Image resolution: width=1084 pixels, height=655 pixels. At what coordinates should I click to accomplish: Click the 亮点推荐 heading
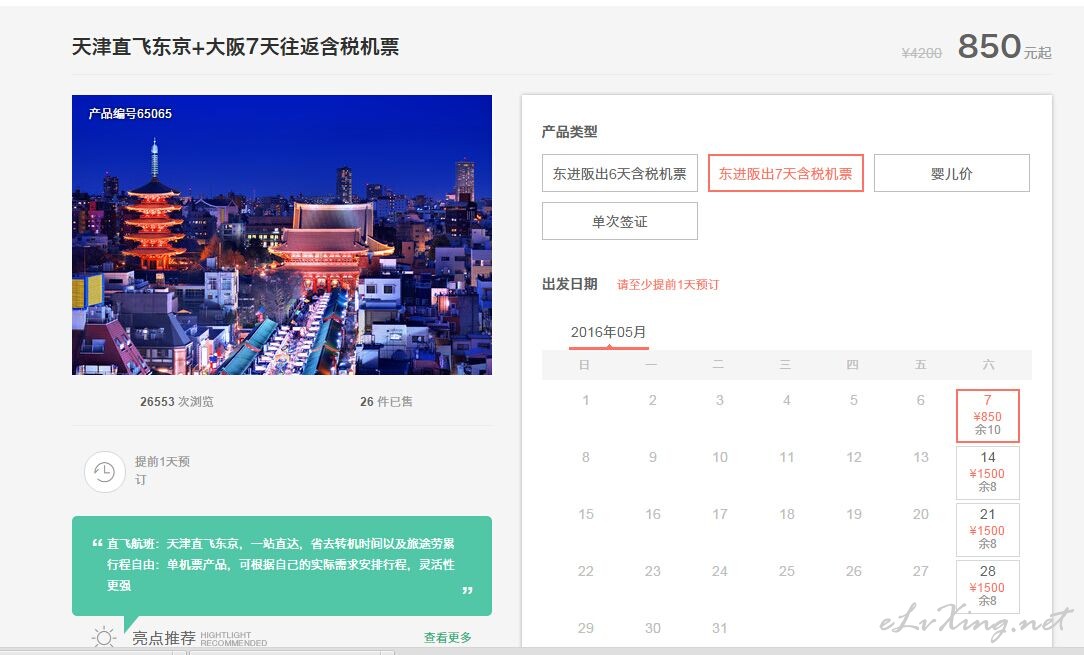click(164, 638)
